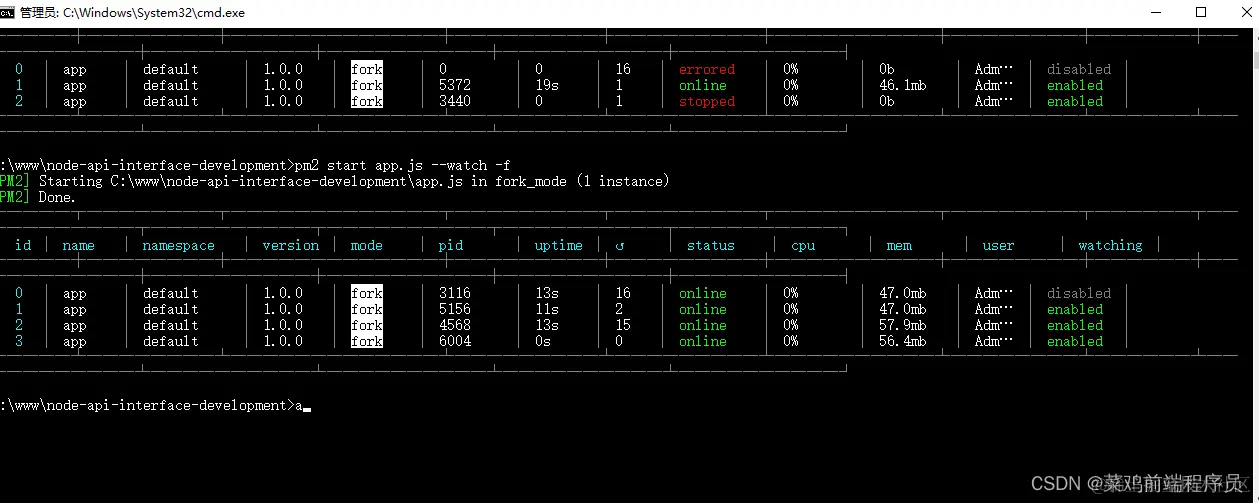The image size is (1259, 503).
Task: Click uptime '0s' in the lower table
Action: point(543,341)
